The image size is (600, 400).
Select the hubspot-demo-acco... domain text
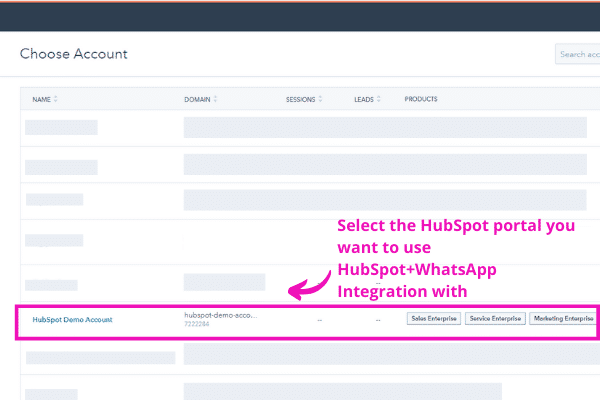click(x=221, y=315)
